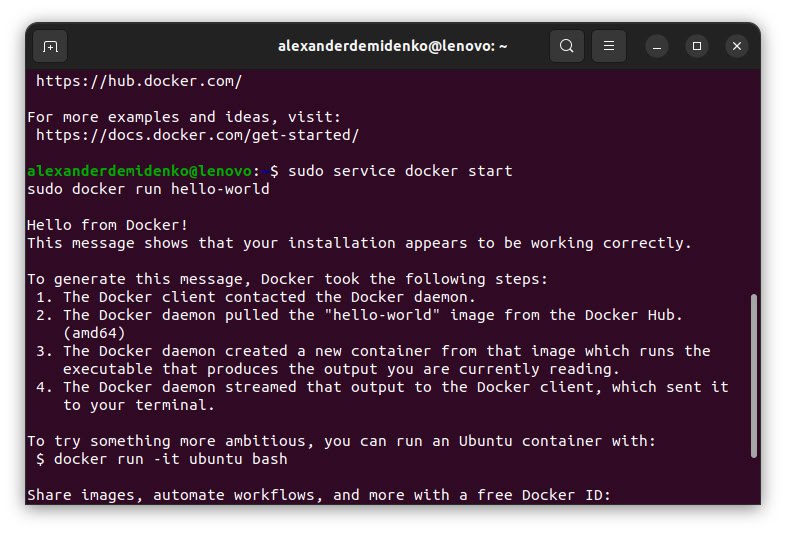
Task: Open a new terminal tab
Action: click(50, 46)
